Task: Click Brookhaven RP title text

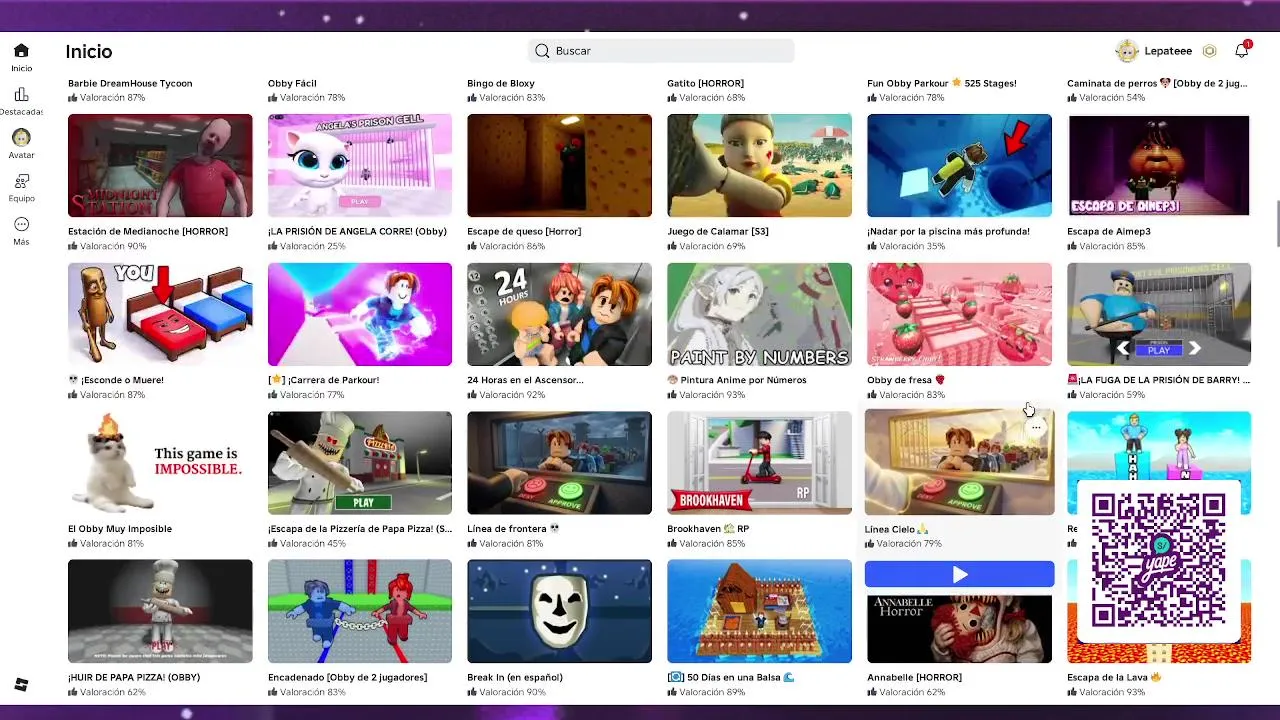Action: coord(708,528)
